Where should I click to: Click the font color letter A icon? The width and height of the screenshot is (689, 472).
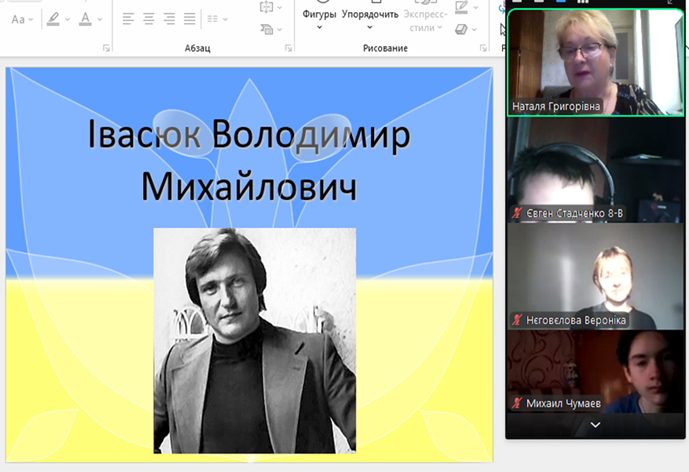[x=85, y=19]
